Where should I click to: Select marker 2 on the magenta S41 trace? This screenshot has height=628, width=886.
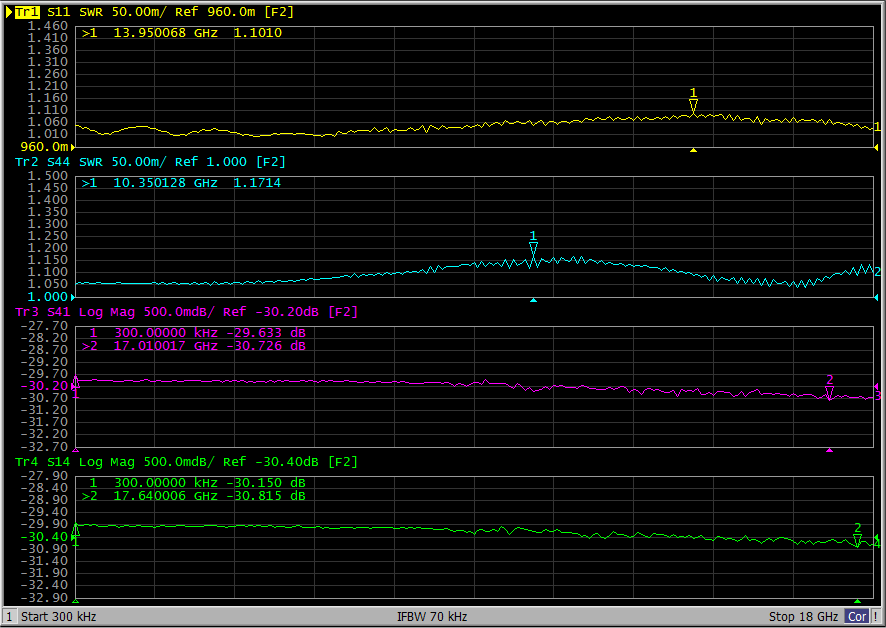tap(829, 392)
